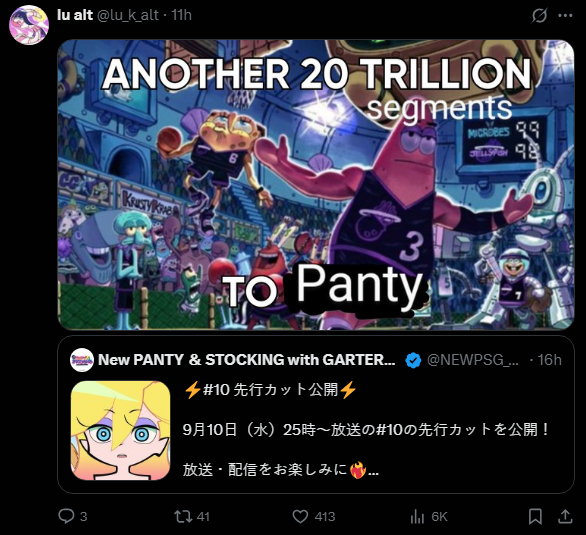The image size is (586, 535).
Task: Open the 11h timestamp link
Action: 182,15
